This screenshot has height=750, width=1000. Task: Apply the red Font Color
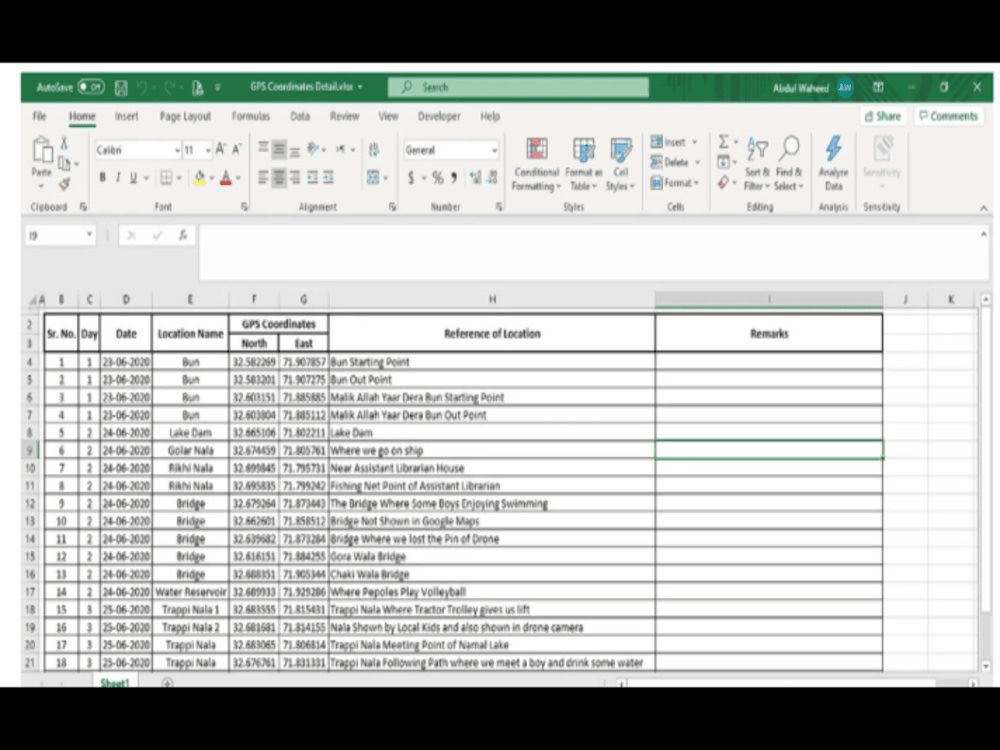[226, 177]
